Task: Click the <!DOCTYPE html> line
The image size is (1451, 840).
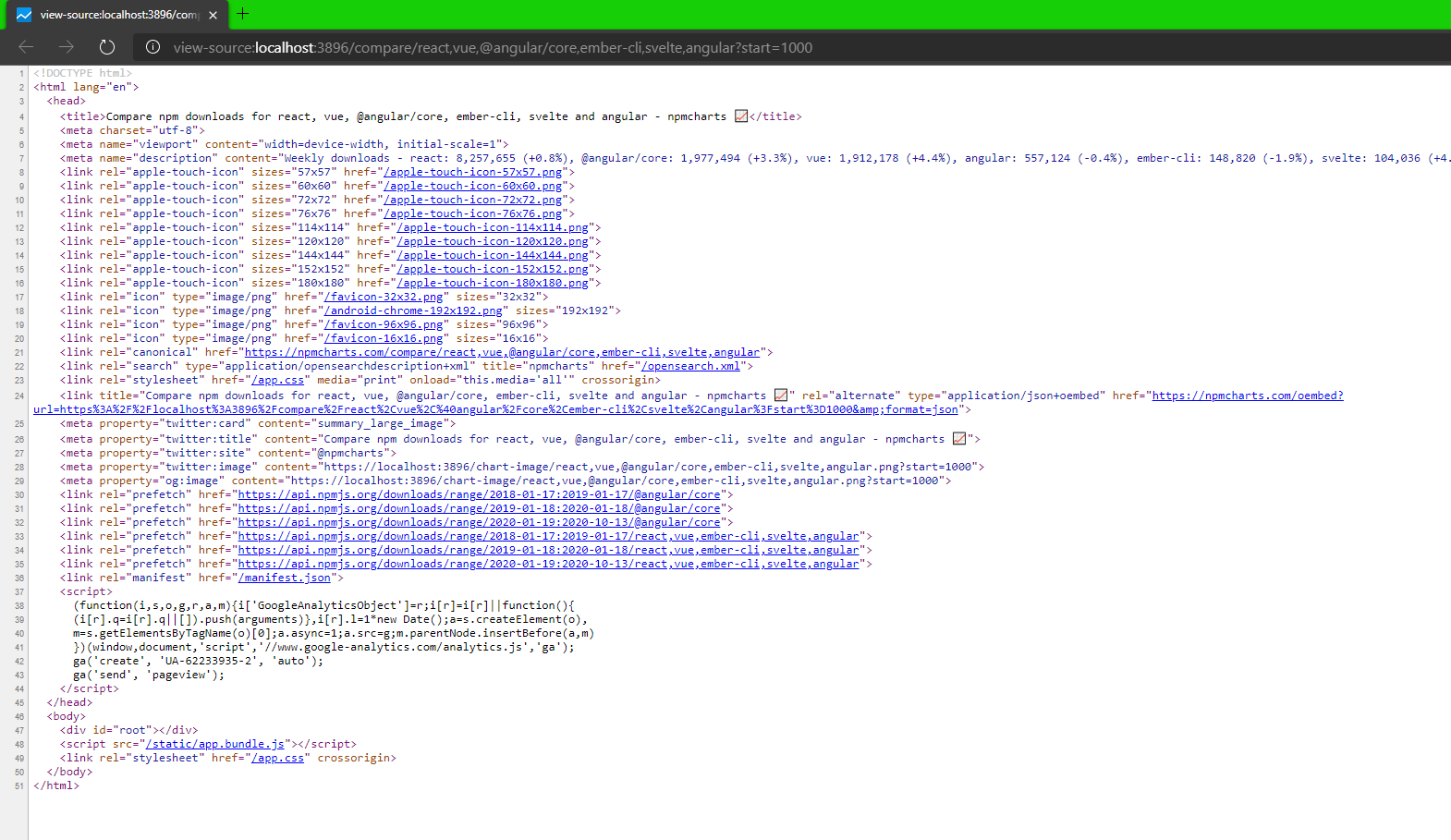Action: [x=82, y=73]
